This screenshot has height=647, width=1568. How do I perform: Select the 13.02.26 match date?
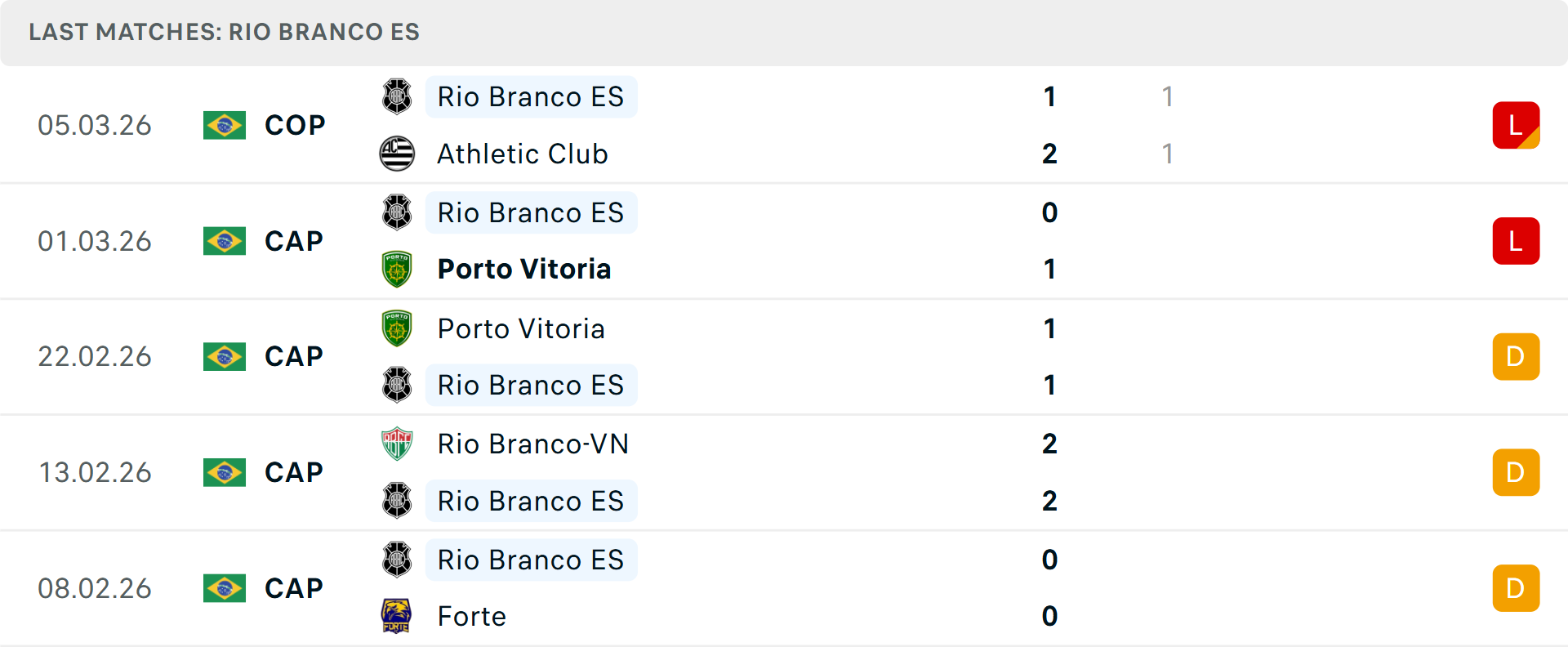[x=96, y=472]
